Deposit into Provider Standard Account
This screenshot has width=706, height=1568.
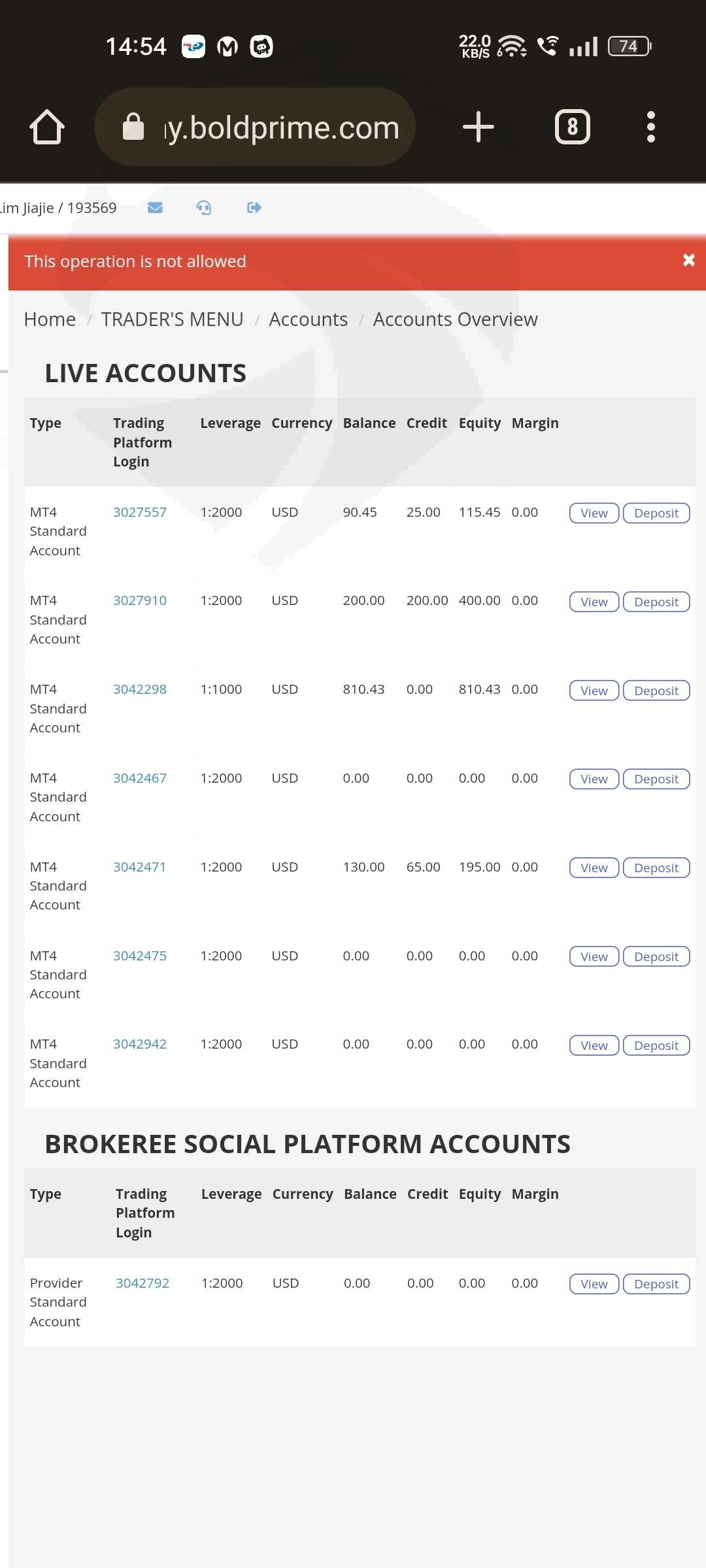[656, 1284]
